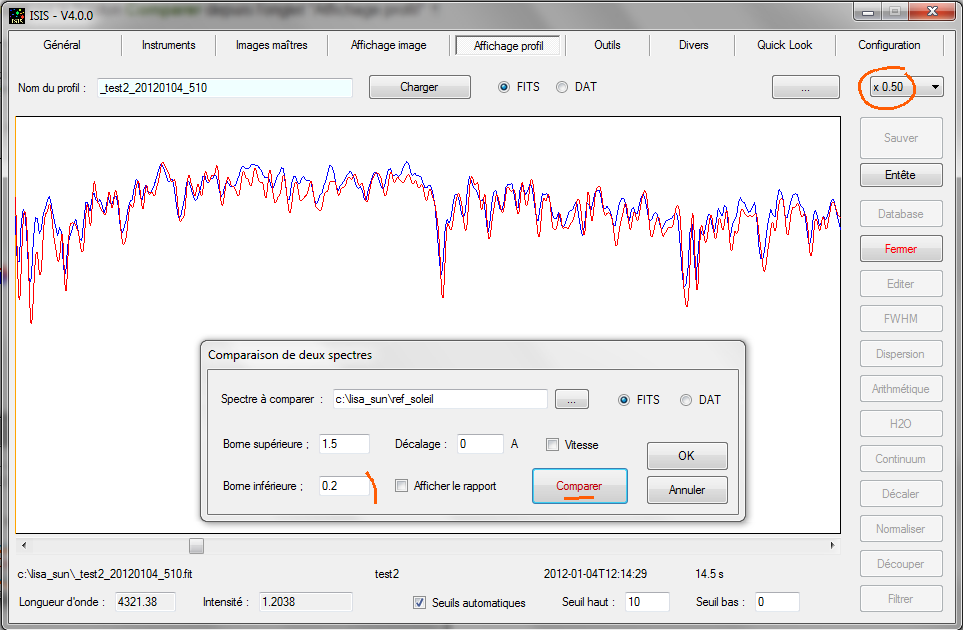
Task: Click the object name test2 in status line
Action: tap(387, 574)
